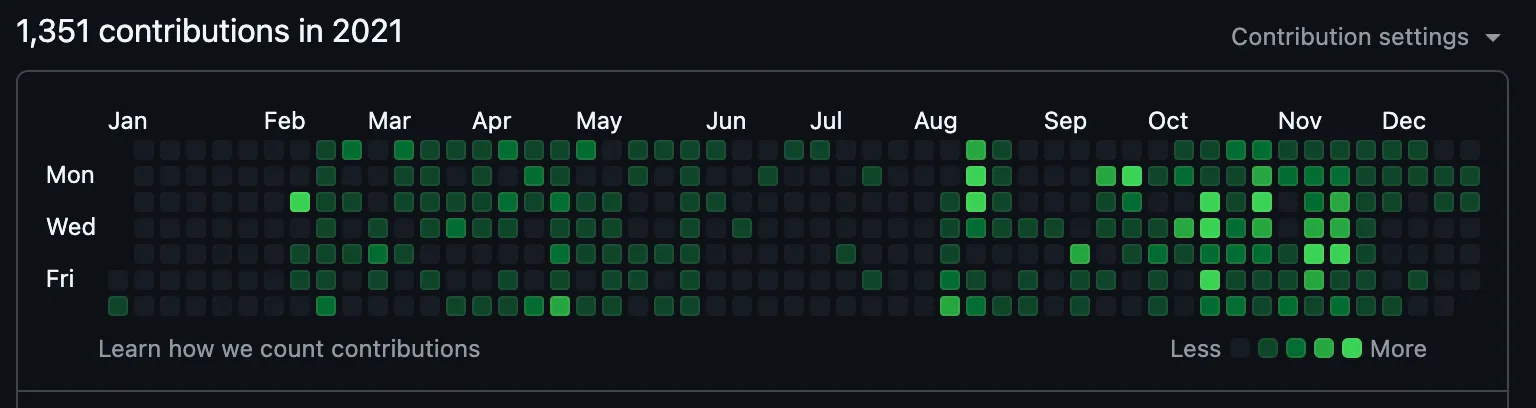The image size is (1536, 408).
Task: Click the bright Saturday cell in early August
Action: (950, 306)
